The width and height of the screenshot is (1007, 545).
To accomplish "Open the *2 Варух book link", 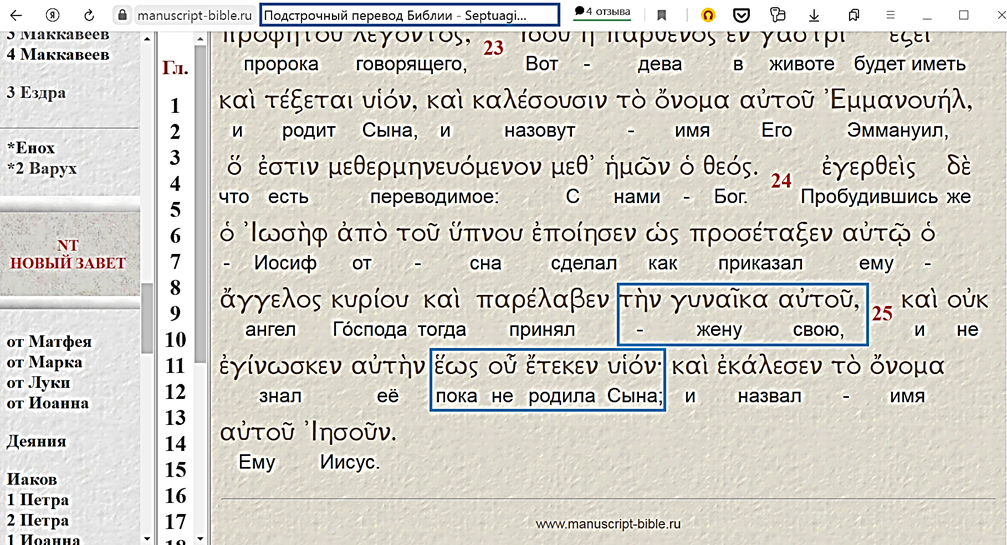I will click(42, 168).
